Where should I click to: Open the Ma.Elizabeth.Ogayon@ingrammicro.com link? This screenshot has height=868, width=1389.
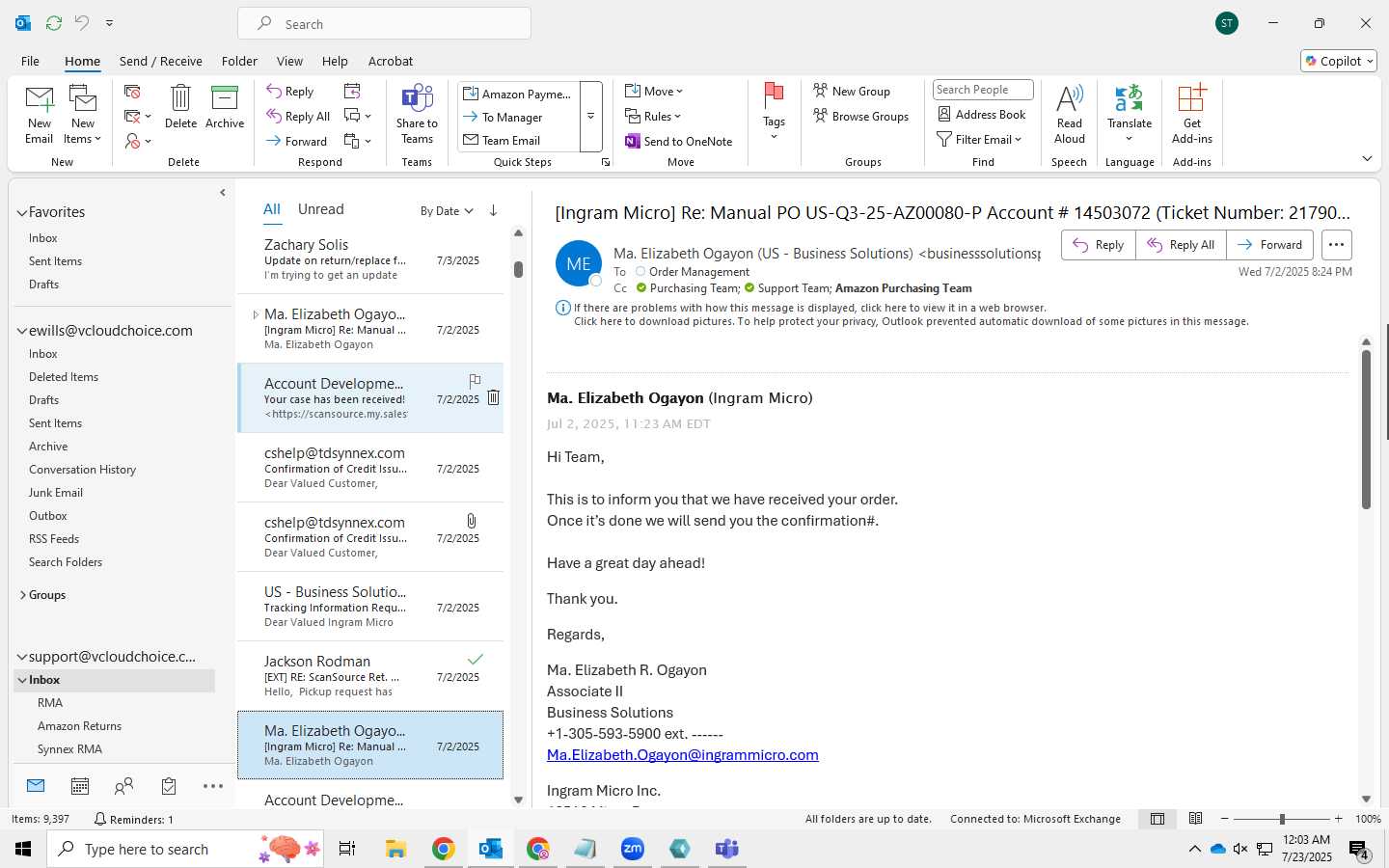click(x=682, y=755)
